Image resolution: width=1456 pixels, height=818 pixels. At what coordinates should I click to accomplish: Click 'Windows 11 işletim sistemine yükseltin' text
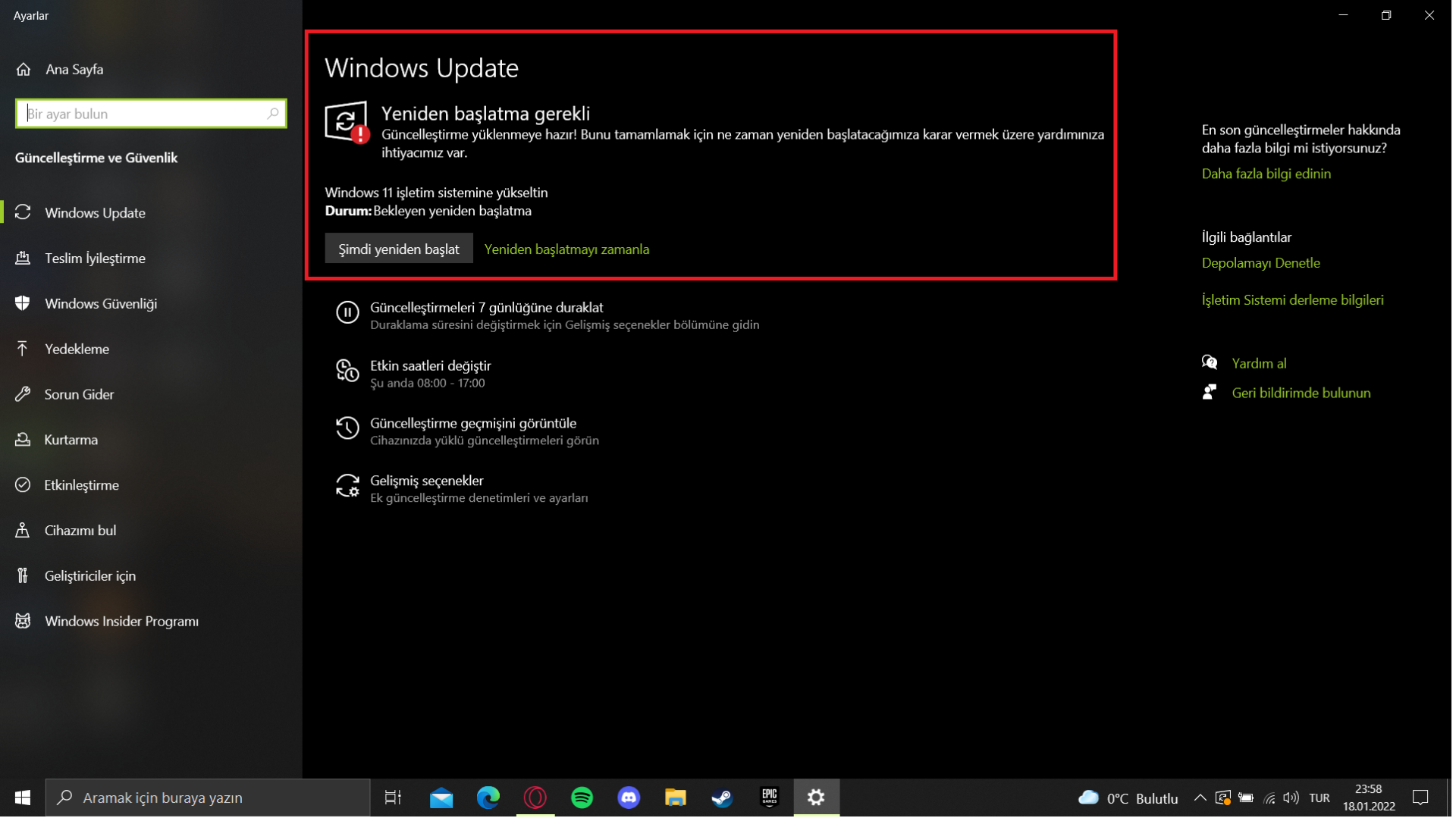click(438, 193)
